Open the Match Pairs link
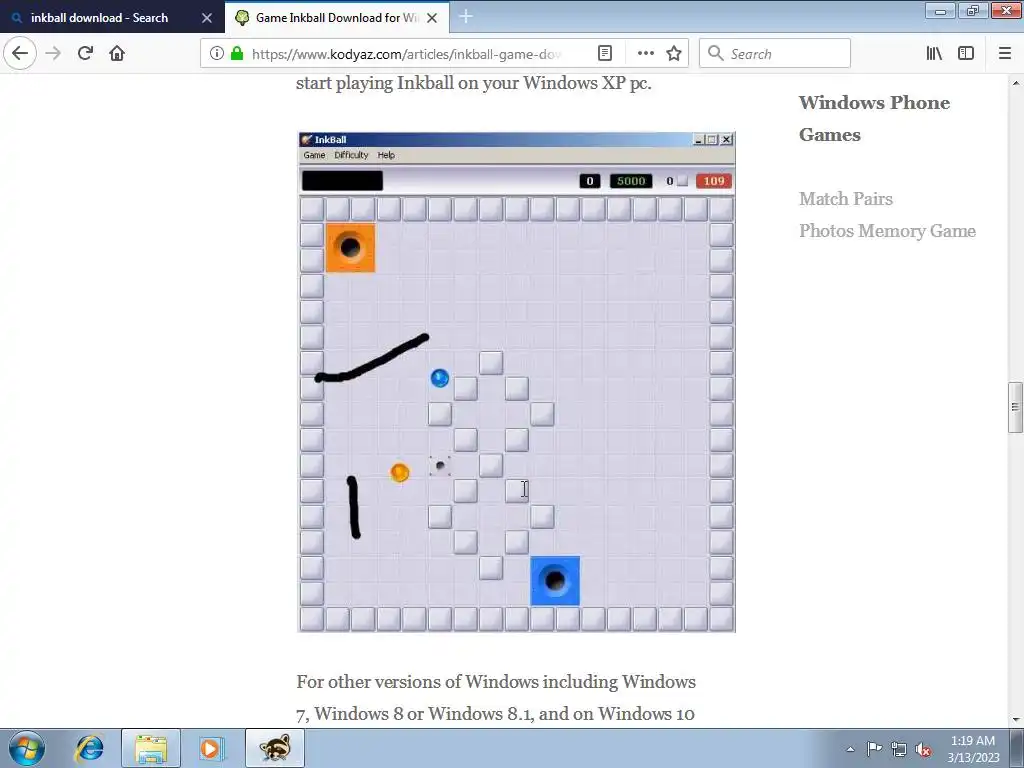 click(x=846, y=199)
